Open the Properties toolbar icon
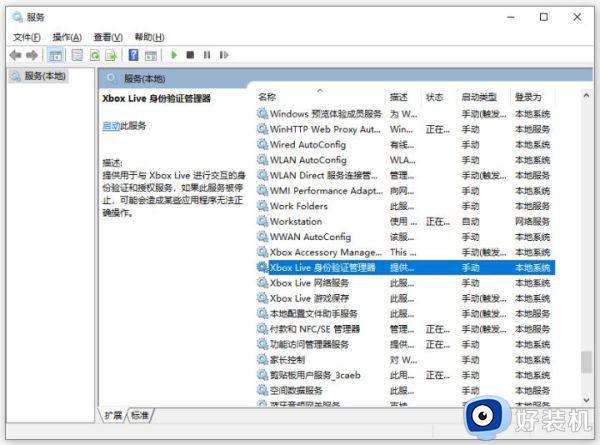The height and width of the screenshot is (445, 600). pyautogui.click(x=77, y=55)
